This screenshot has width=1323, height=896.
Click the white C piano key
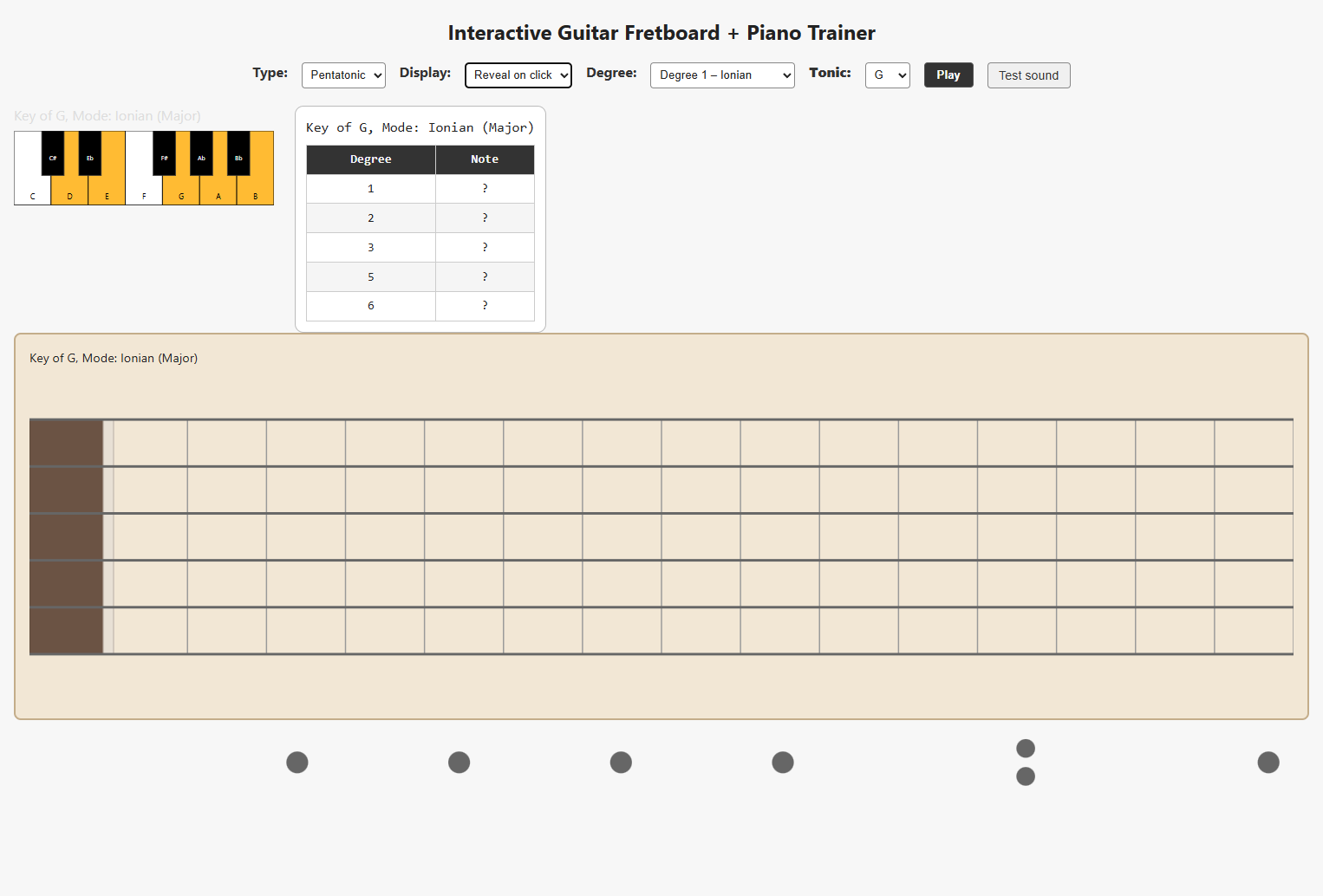coord(32,191)
